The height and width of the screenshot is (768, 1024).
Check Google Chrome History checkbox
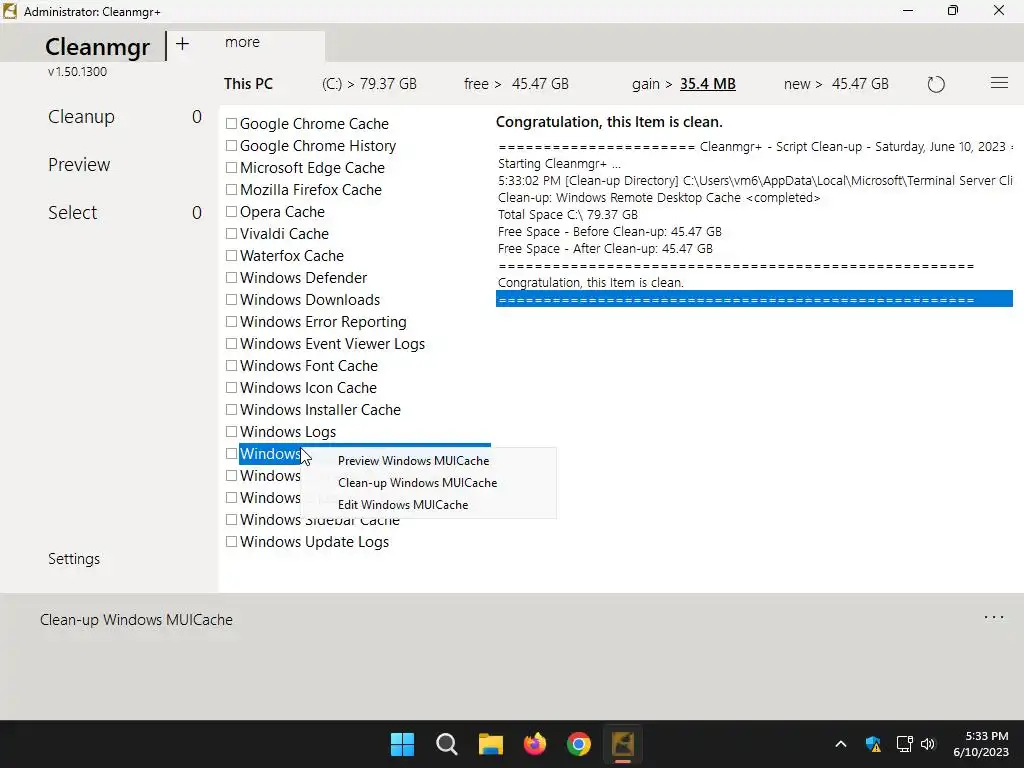coord(231,146)
